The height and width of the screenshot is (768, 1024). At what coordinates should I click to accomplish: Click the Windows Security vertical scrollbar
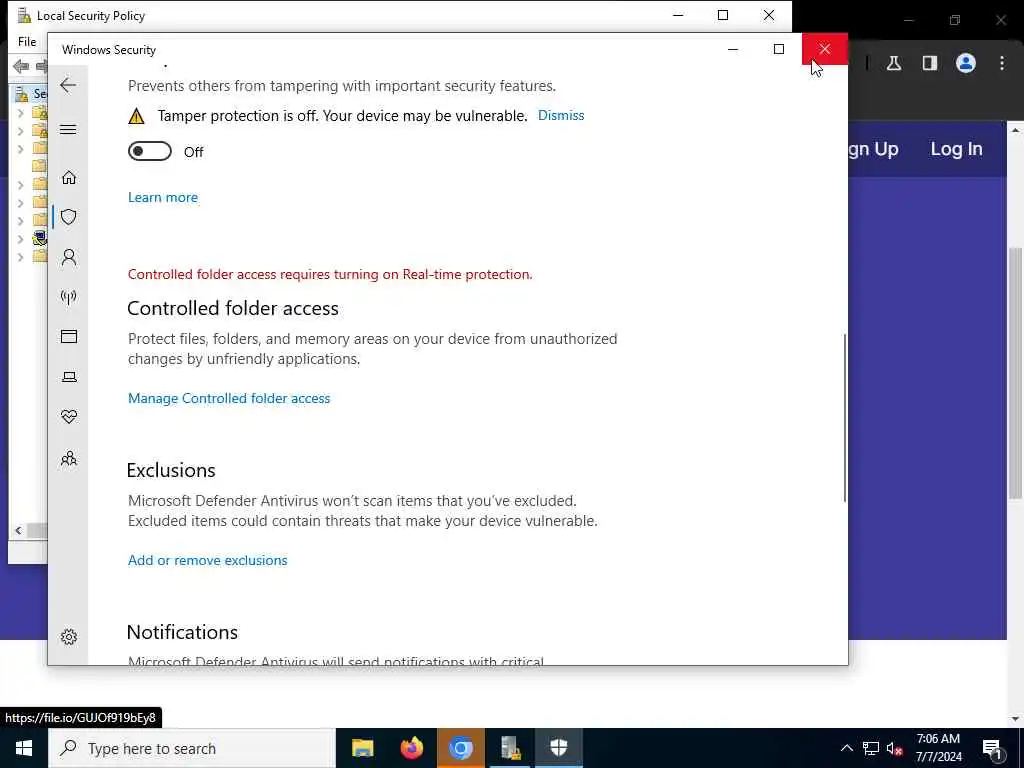[x=844, y=418]
